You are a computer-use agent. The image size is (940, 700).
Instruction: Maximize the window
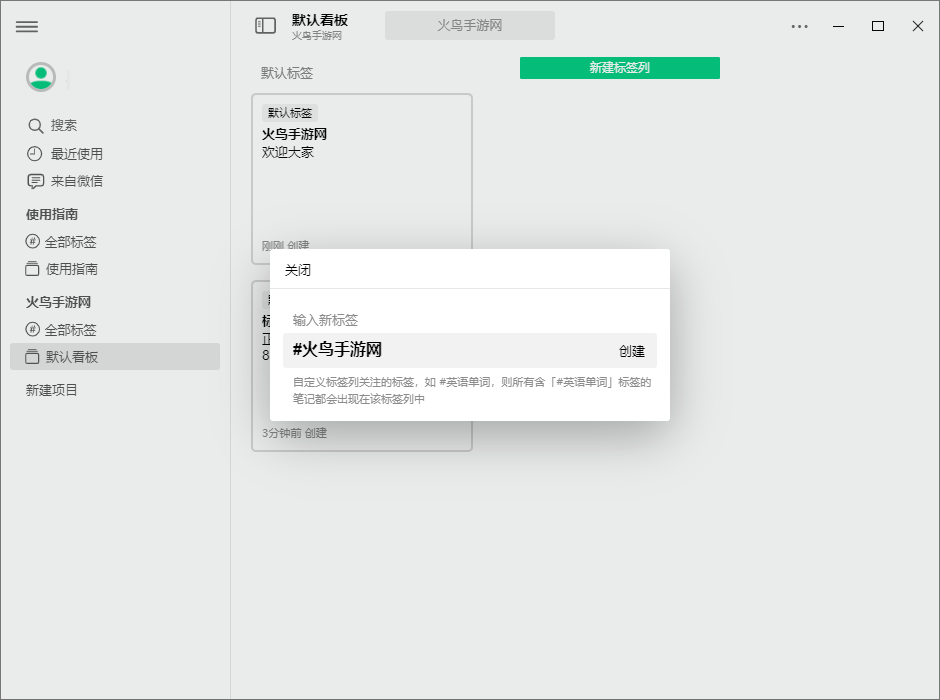pos(878,26)
